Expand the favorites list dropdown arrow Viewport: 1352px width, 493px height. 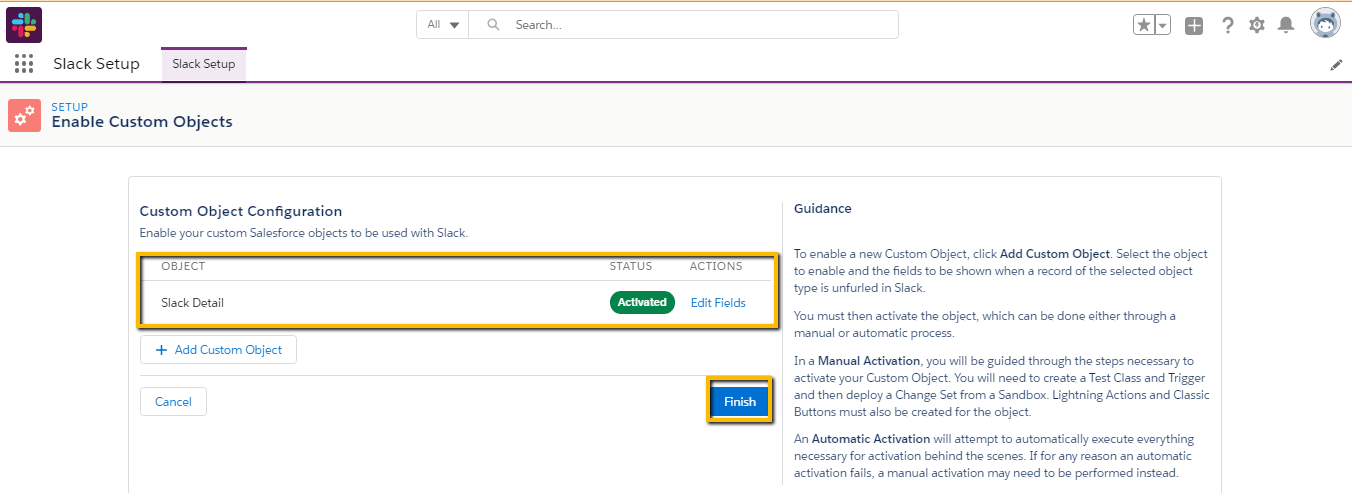click(1163, 25)
